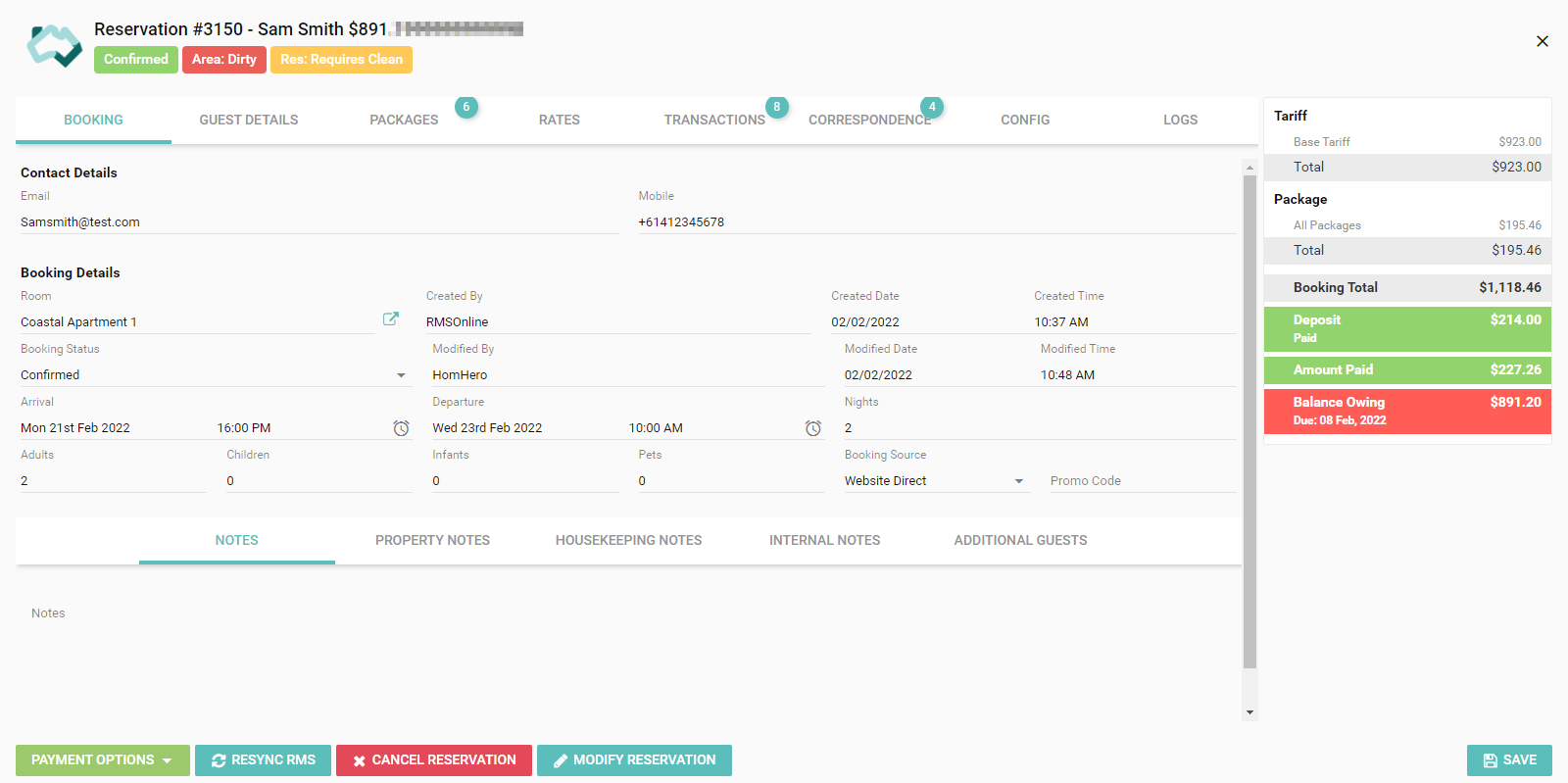The width and height of the screenshot is (1568, 783).
Task: Expand the Booking Status dropdown
Action: (x=401, y=375)
